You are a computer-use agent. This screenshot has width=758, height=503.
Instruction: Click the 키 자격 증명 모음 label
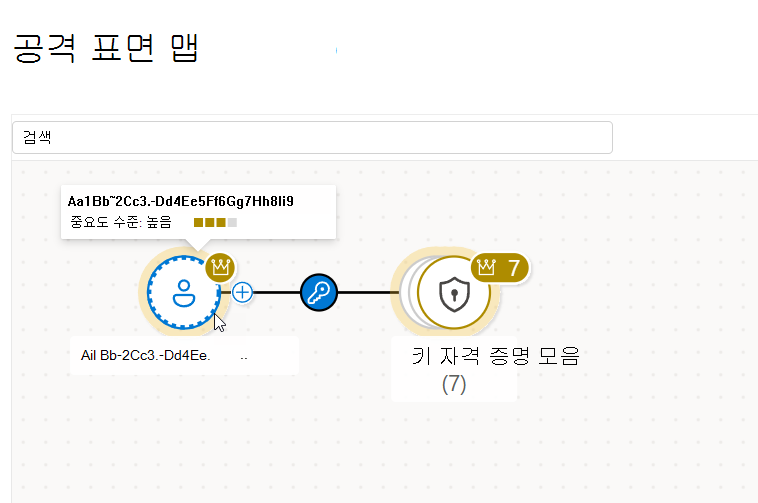pos(496,356)
